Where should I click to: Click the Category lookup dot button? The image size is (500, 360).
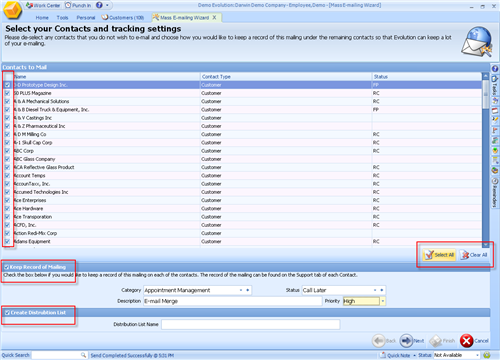tap(248, 290)
